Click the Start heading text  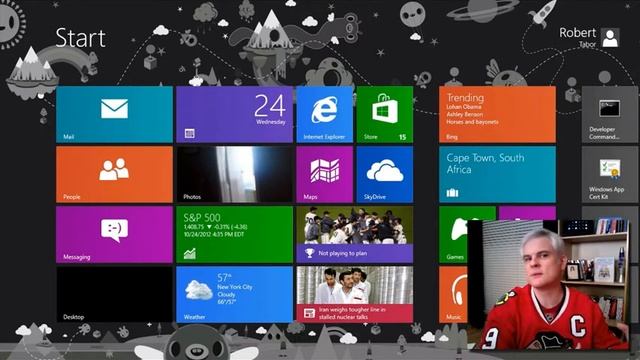pyautogui.click(x=80, y=38)
